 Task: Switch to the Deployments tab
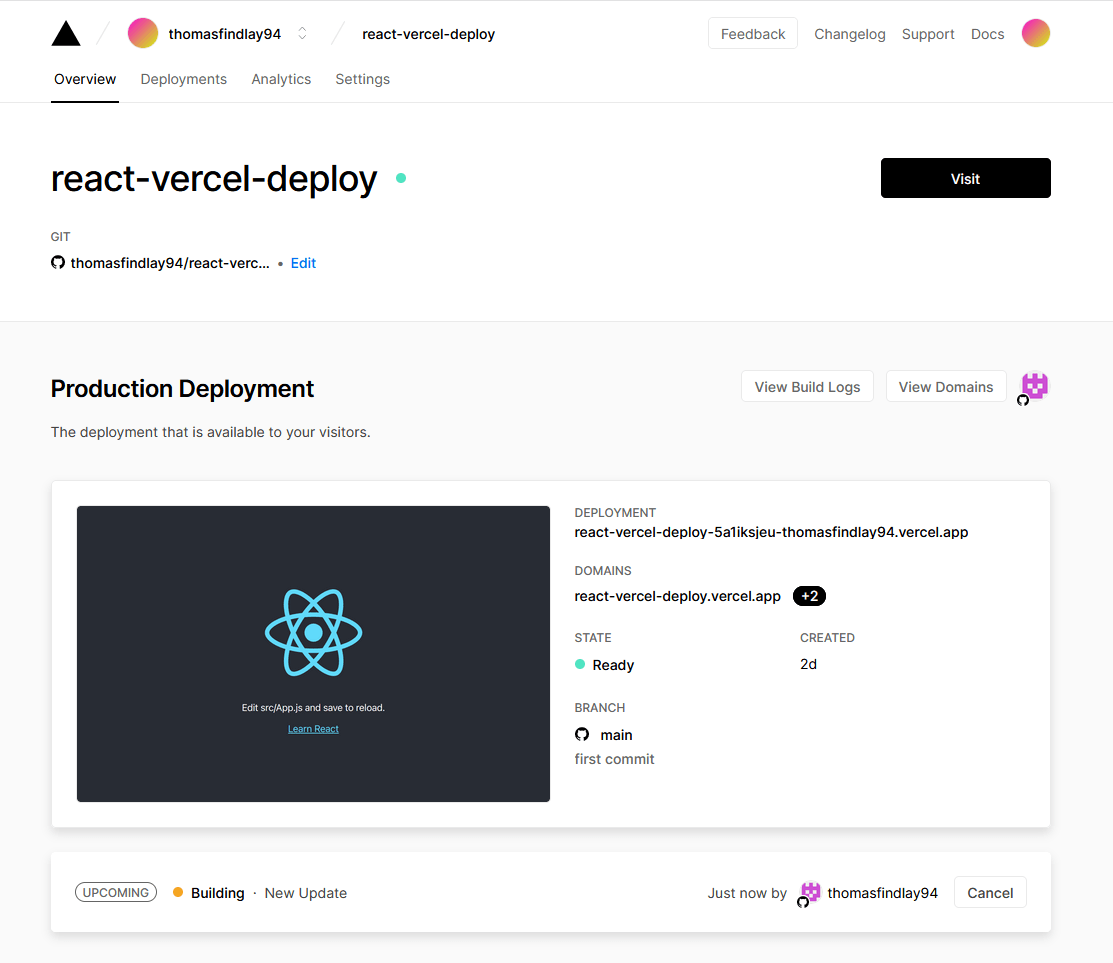click(x=184, y=79)
